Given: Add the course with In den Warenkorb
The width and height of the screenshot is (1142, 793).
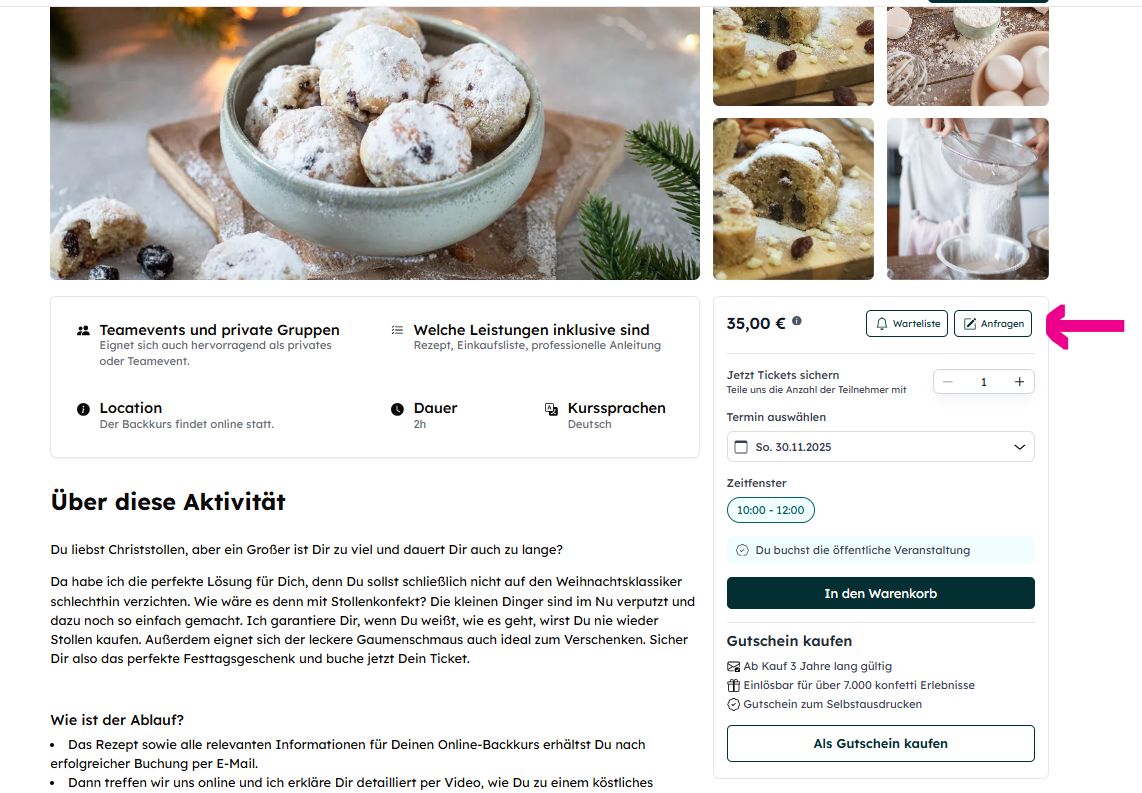Looking at the screenshot, I should 881,593.
